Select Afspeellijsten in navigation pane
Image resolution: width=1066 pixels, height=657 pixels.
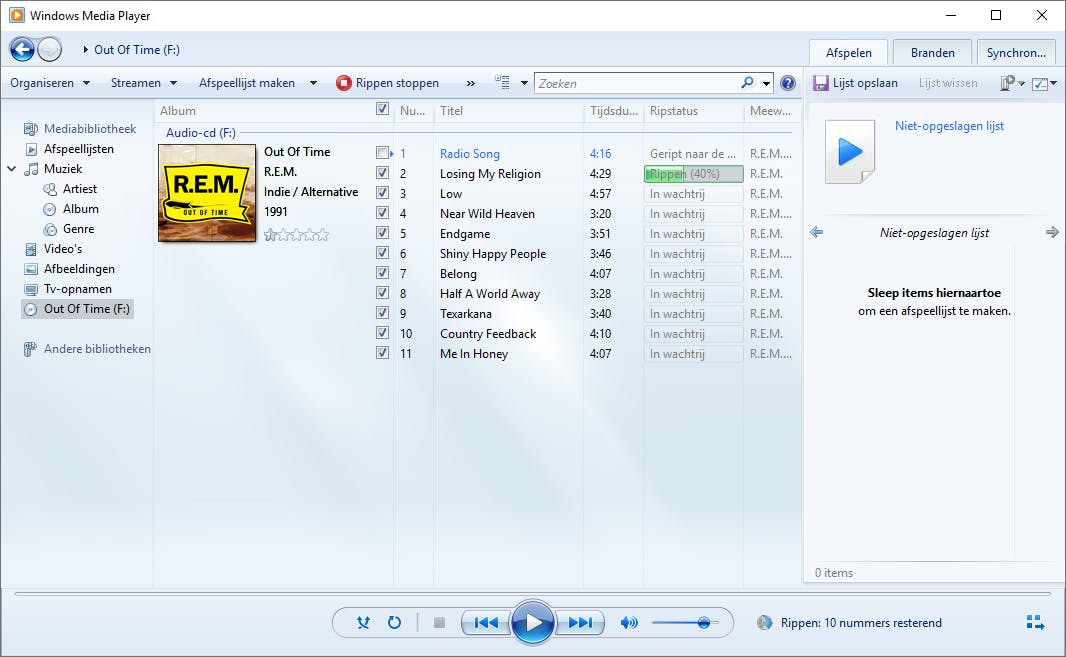[78, 149]
